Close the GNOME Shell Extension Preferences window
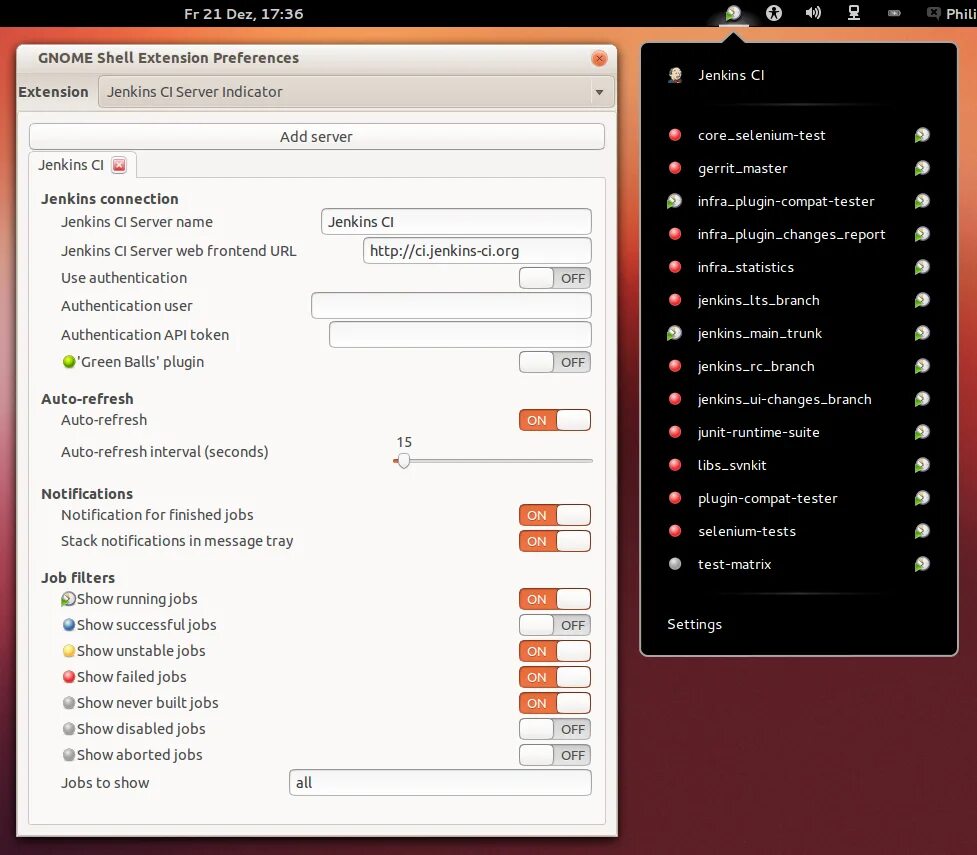 point(599,58)
